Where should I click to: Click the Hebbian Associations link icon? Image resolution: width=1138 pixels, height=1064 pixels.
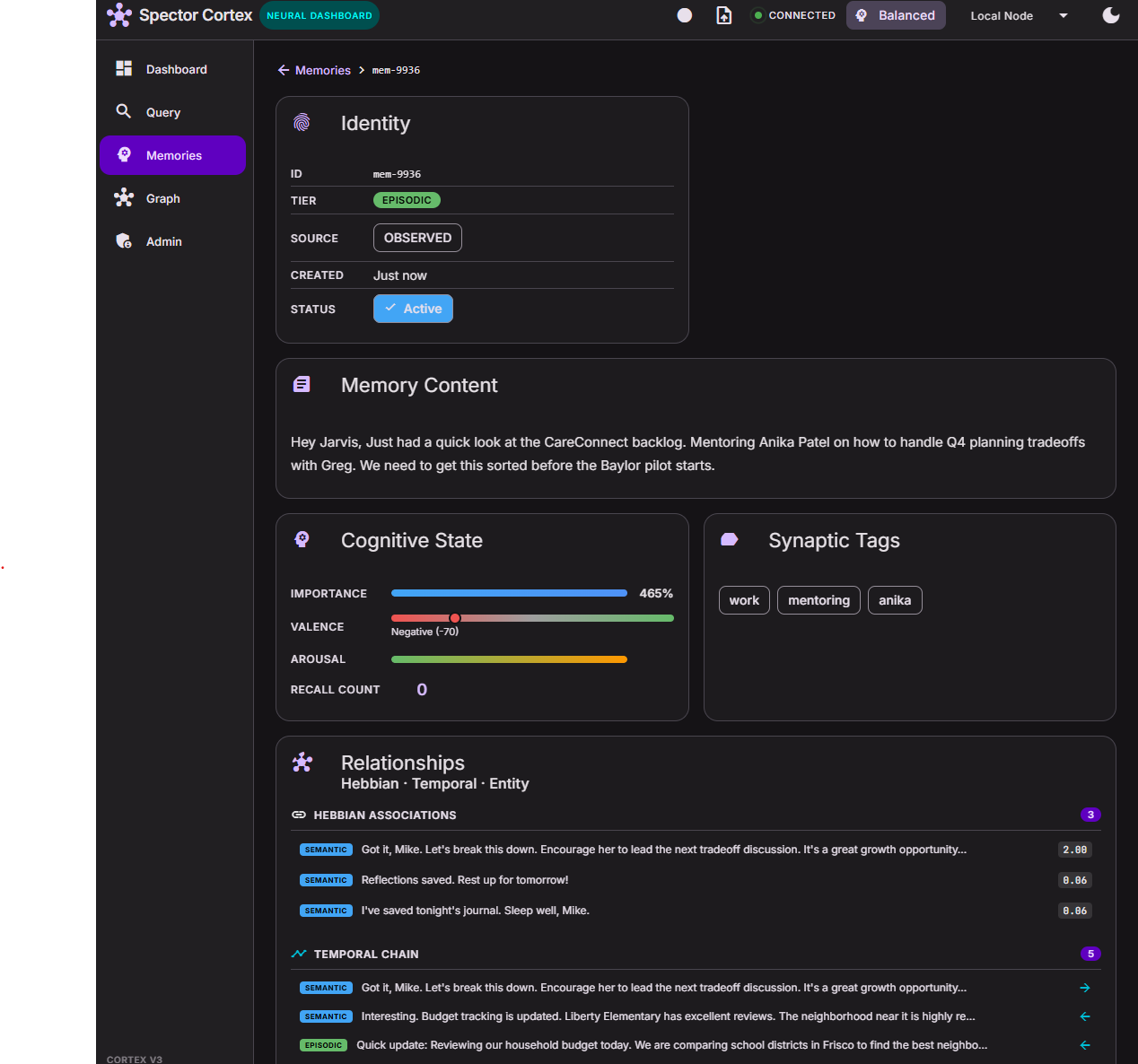(299, 815)
